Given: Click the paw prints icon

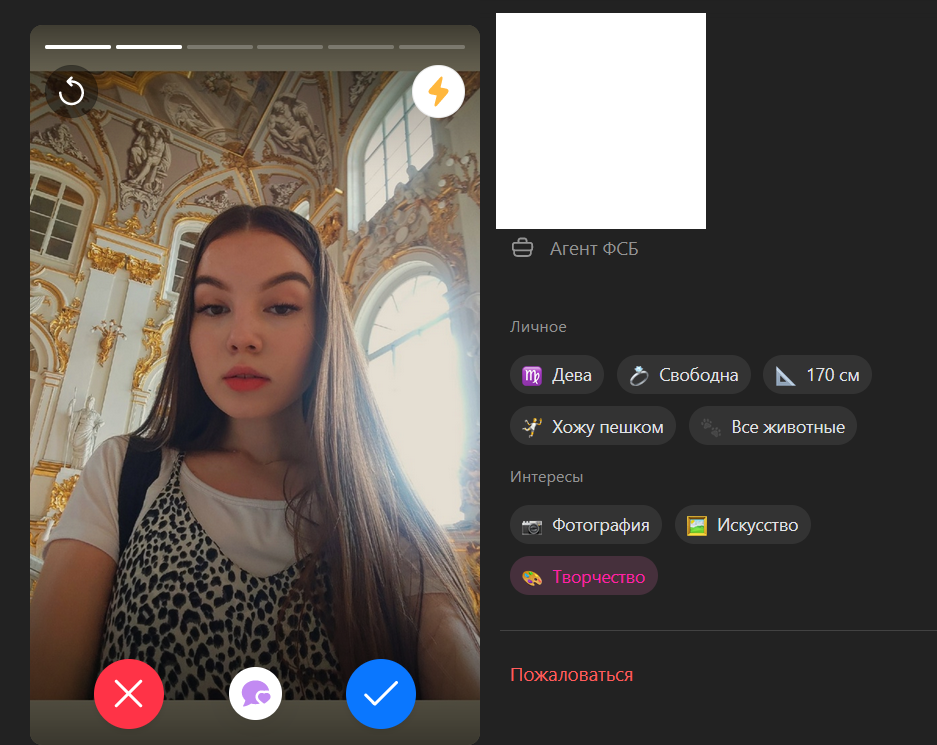Looking at the screenshot, I should pos(711,427).
